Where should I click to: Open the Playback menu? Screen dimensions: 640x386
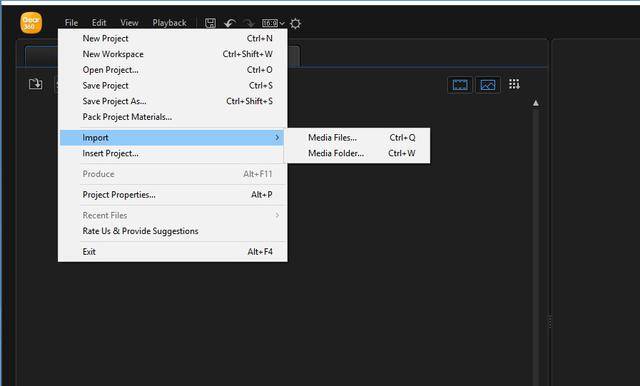point(169,23)
